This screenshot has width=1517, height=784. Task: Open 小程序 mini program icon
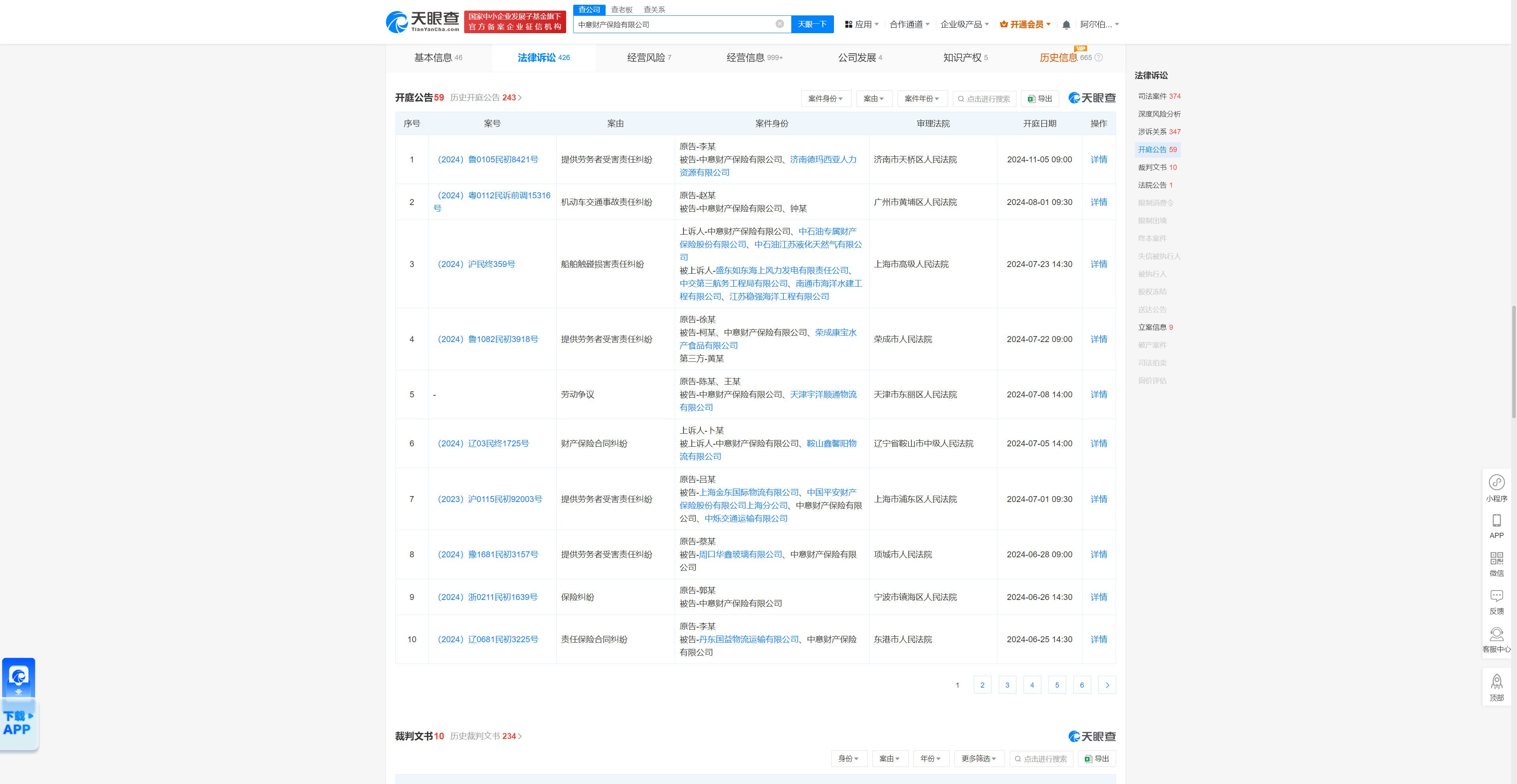point(1496,488)
